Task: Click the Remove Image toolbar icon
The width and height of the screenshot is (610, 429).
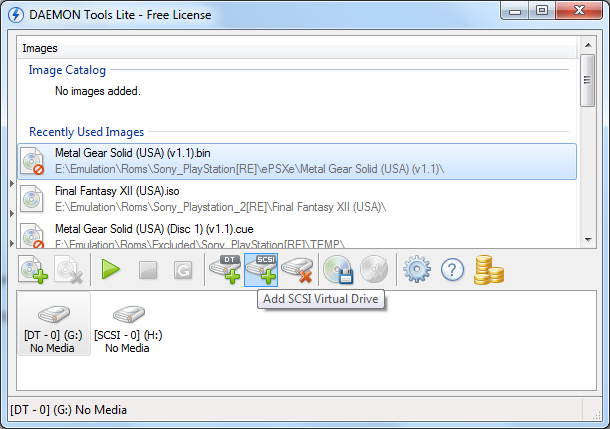Action: (x=69, y=269)
